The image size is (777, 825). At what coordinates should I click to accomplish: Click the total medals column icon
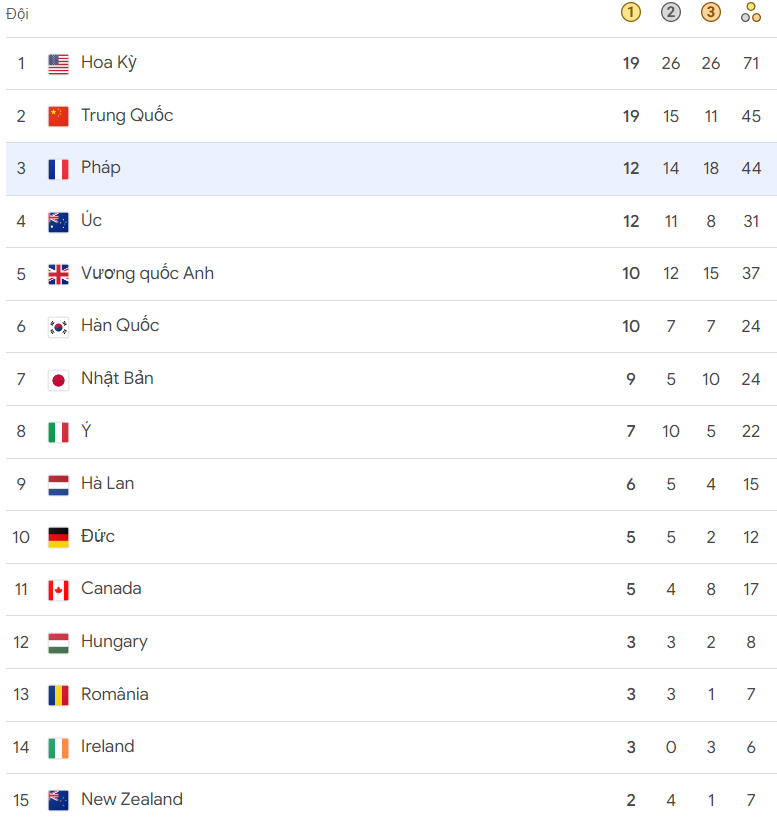click(751, 12)
